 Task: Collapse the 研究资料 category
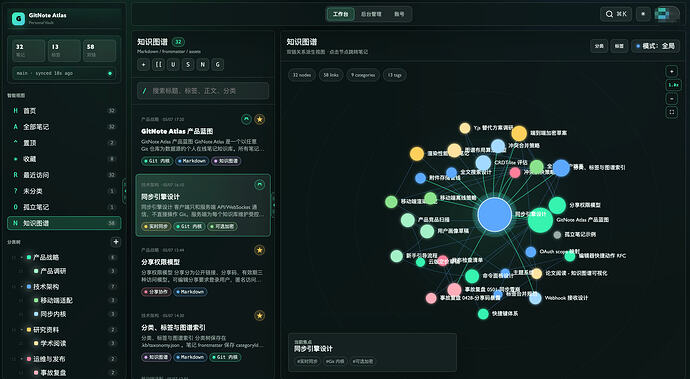(22, 330)
